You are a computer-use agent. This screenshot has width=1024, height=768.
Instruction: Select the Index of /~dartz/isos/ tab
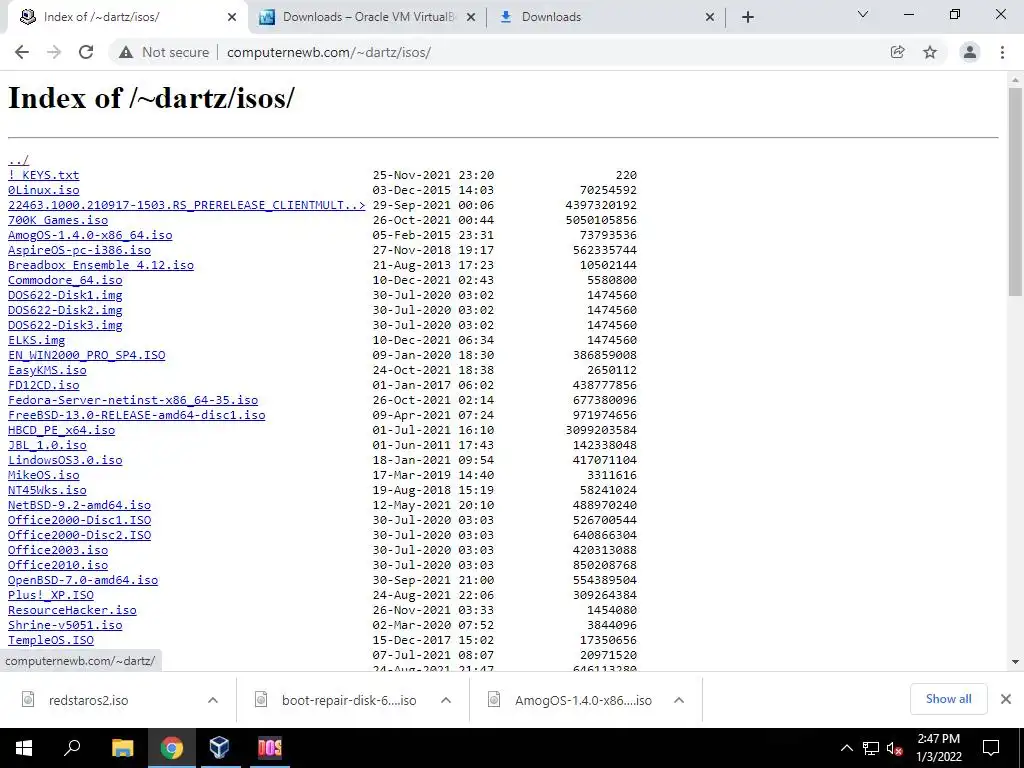pos(127,17)
